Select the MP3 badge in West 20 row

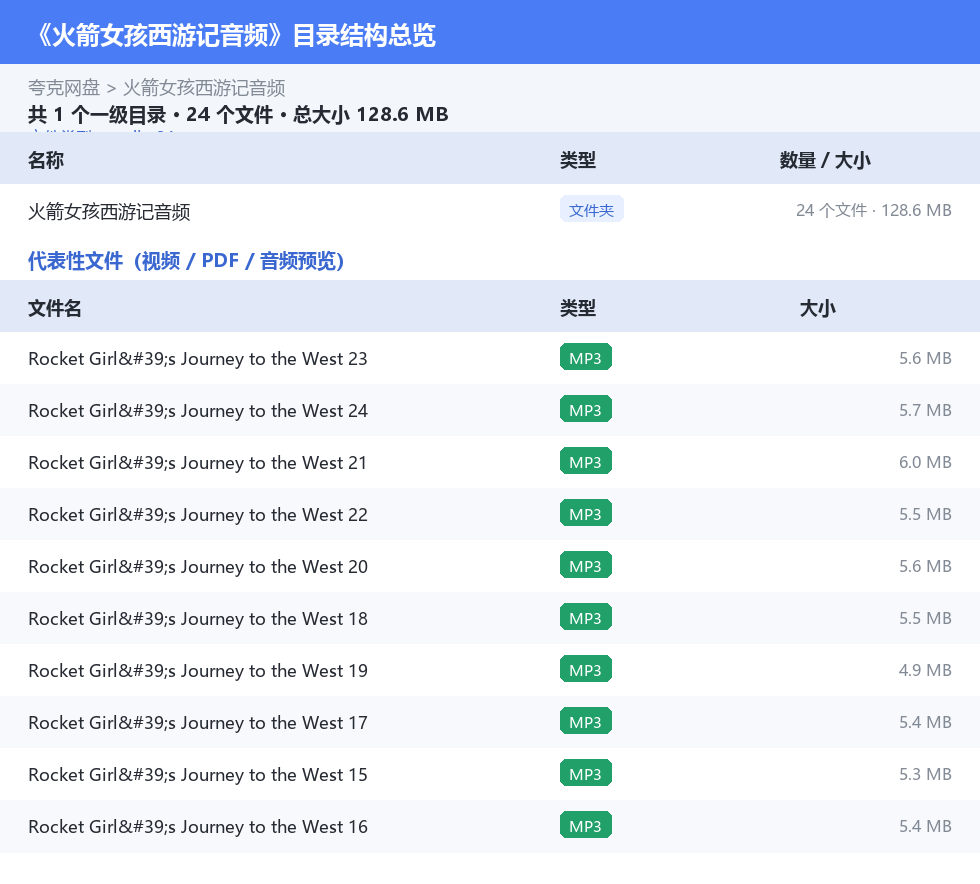(x=586, y=565)
